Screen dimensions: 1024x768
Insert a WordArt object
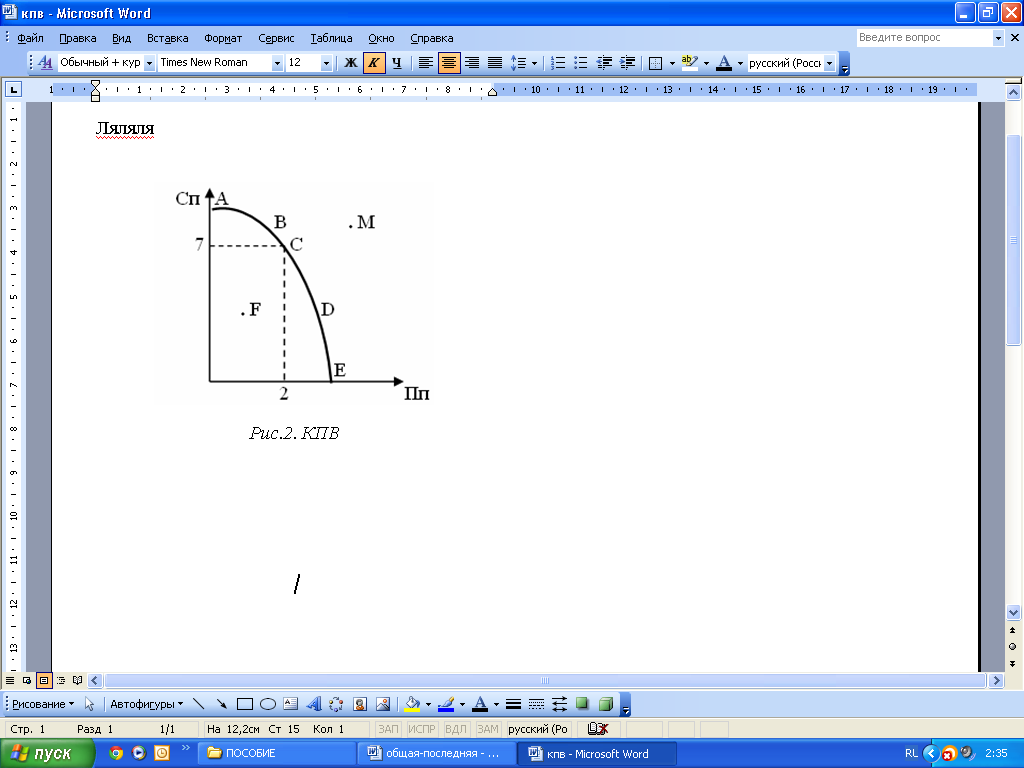pyautogui.click(x=313, y=704)
